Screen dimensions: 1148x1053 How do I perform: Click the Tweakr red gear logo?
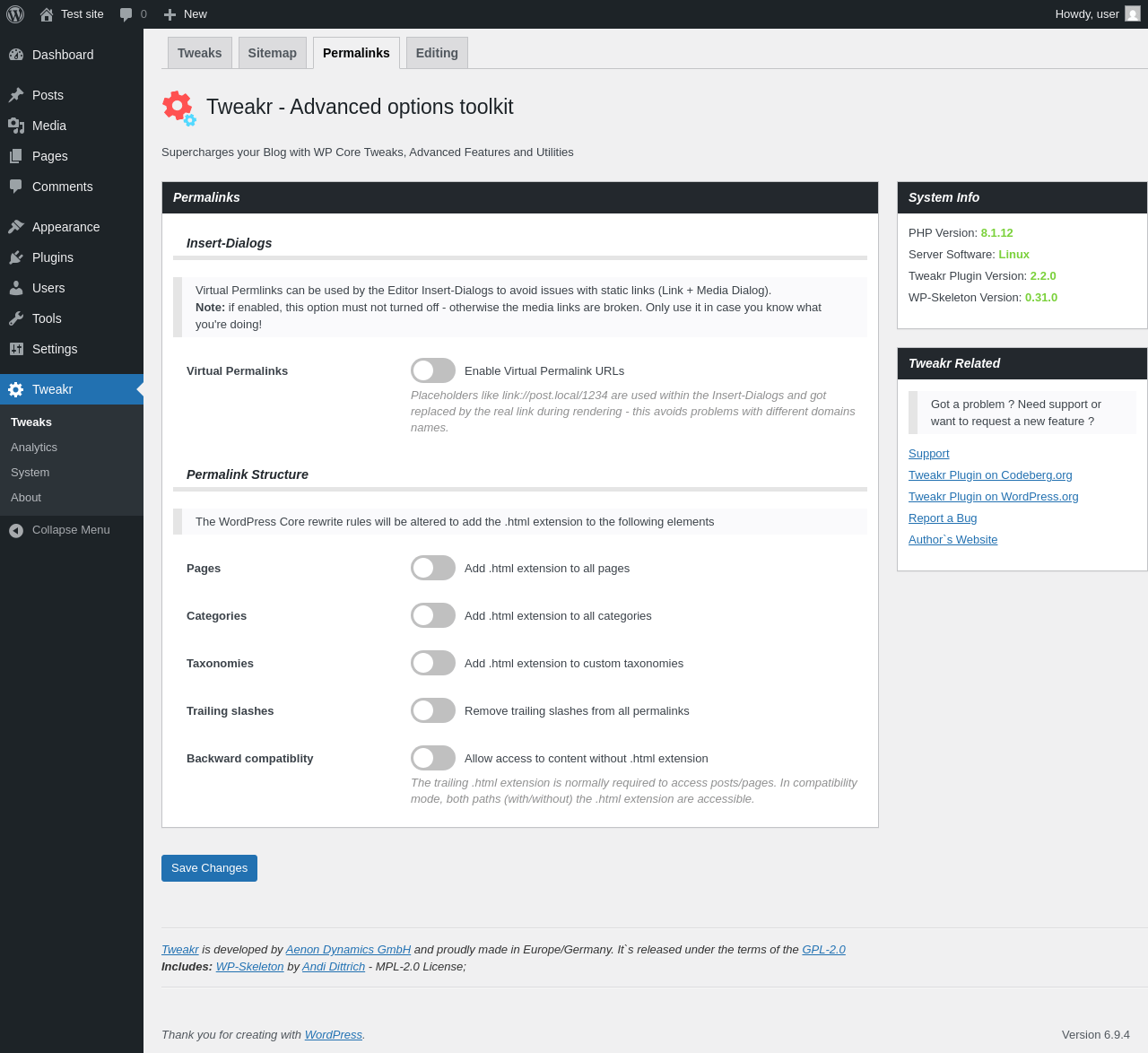pyautogui.click(x=178, y=108)
